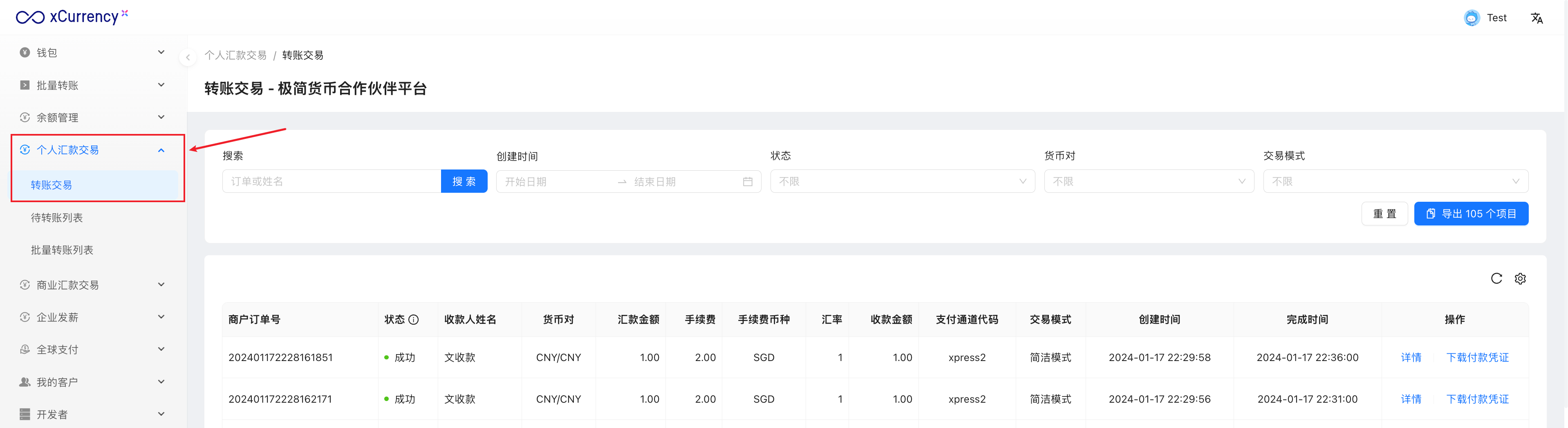Click the 完成时间 column header
Screen dimensions: 1568x428
click(1307, 320)
